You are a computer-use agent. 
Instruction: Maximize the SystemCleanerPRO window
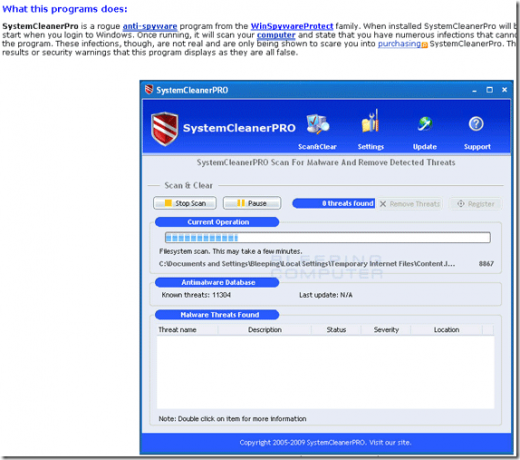[x=489, y=90]
